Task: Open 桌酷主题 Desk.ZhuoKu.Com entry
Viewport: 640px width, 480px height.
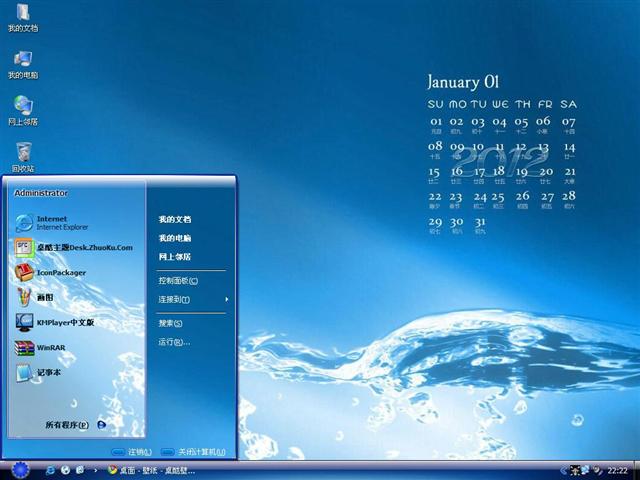Action: [x=73, y=248]
